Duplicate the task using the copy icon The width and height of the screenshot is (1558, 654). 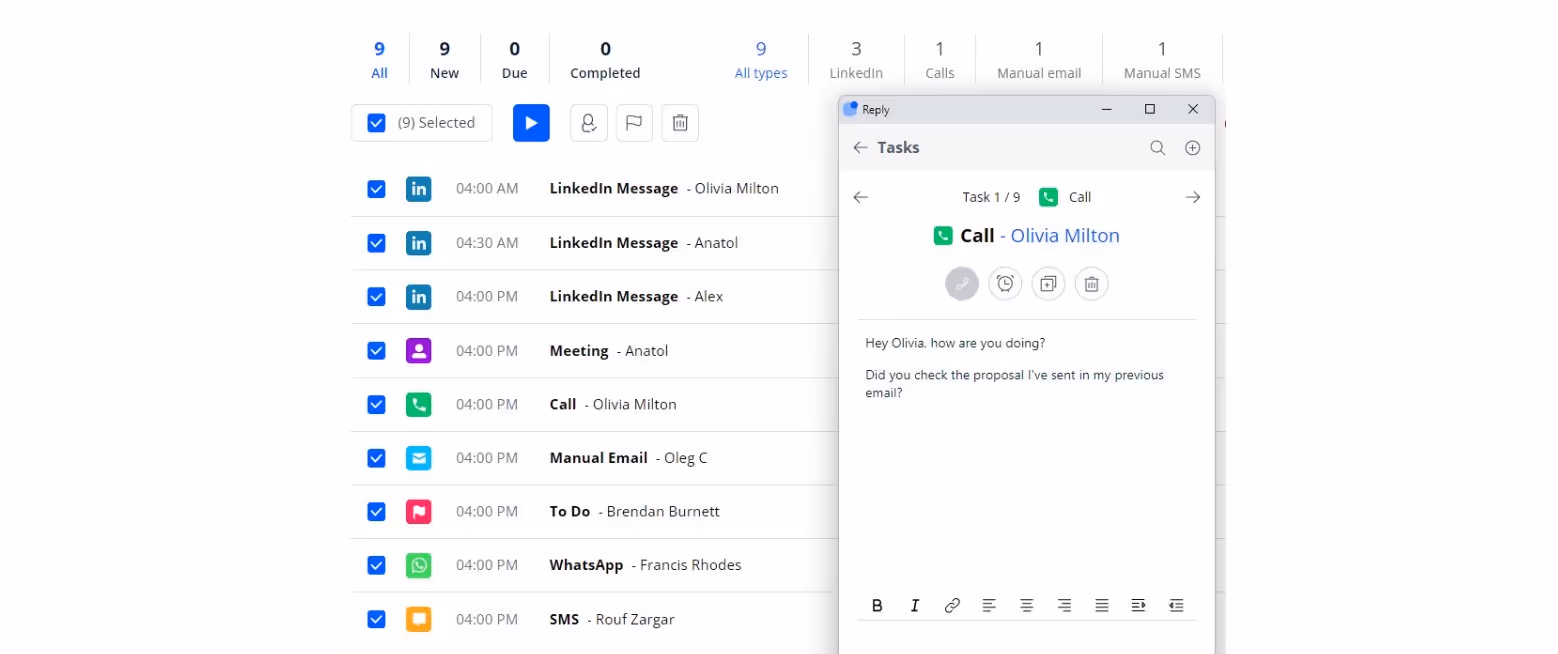click(1048, 283)
